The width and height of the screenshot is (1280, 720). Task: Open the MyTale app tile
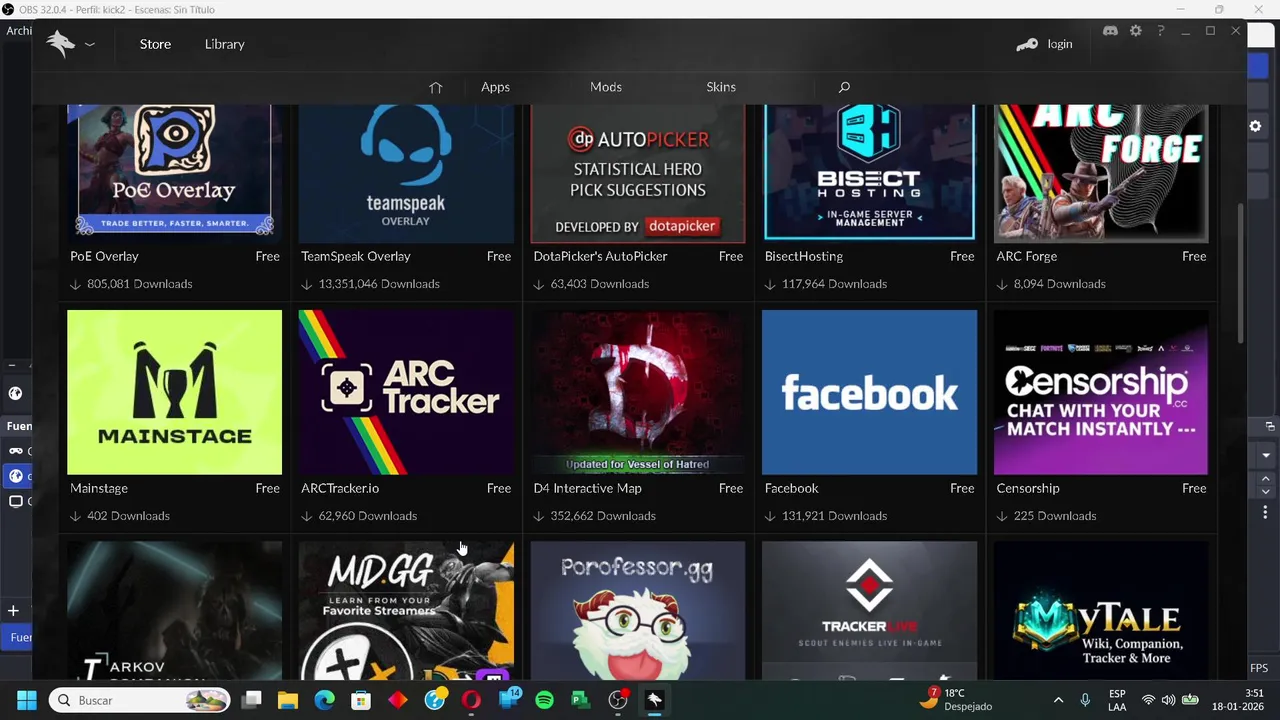coord(1101,611)
